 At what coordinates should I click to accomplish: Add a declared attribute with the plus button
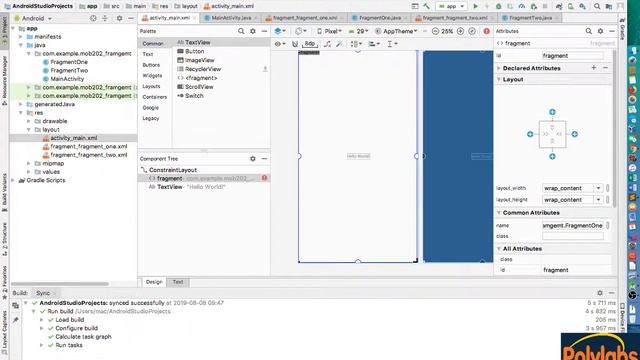(x=594, y=68)
